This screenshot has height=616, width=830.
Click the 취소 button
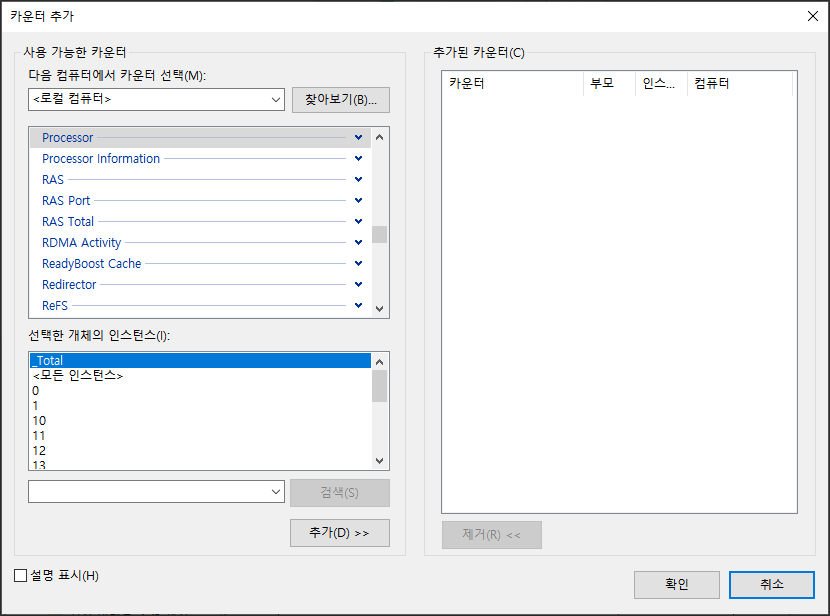point(772,584)
